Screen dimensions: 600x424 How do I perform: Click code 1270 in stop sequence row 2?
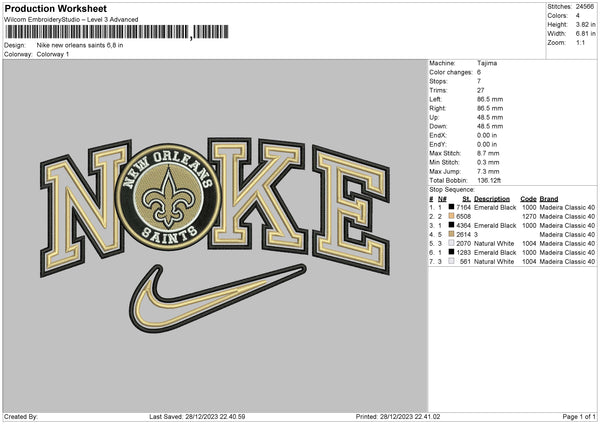[x=529, y=217]
